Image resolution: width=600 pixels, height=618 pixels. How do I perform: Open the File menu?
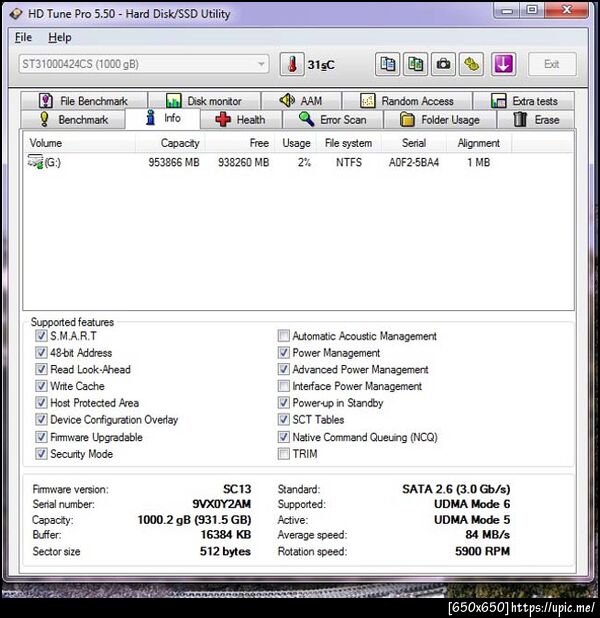tap(23, 37)
